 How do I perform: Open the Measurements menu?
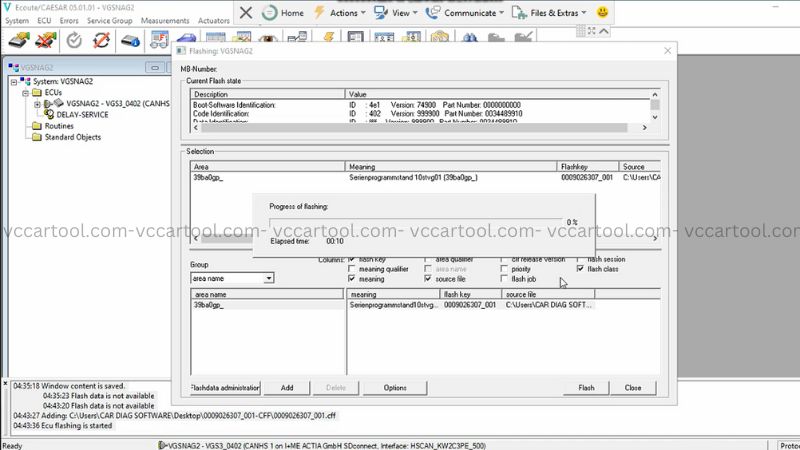click(x=165, y=20)
